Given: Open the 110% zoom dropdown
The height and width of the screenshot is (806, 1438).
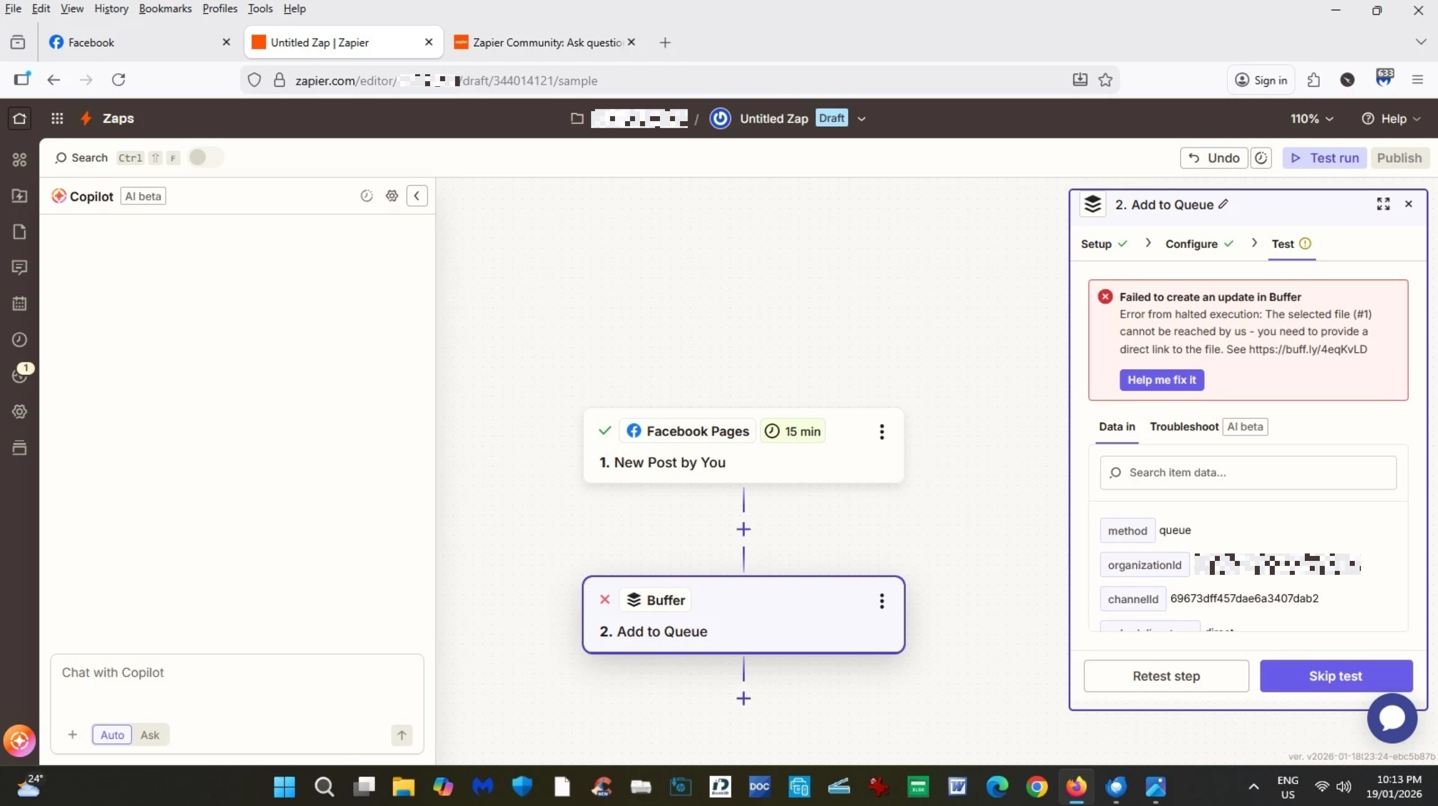Looking at the screenshot, I should coord(1311,118).
